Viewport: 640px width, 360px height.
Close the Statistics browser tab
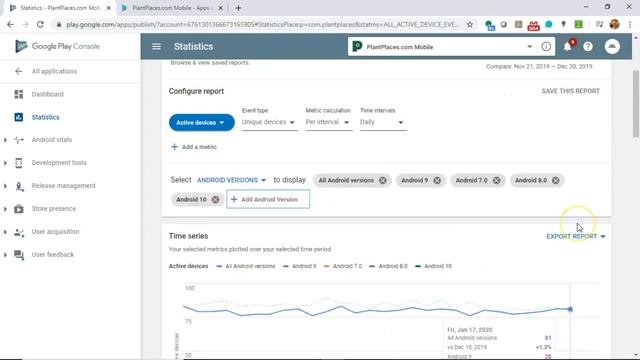[109, 8]
